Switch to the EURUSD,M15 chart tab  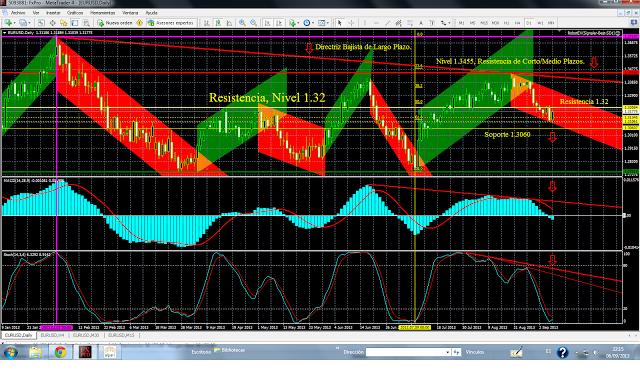click(121, 335)
